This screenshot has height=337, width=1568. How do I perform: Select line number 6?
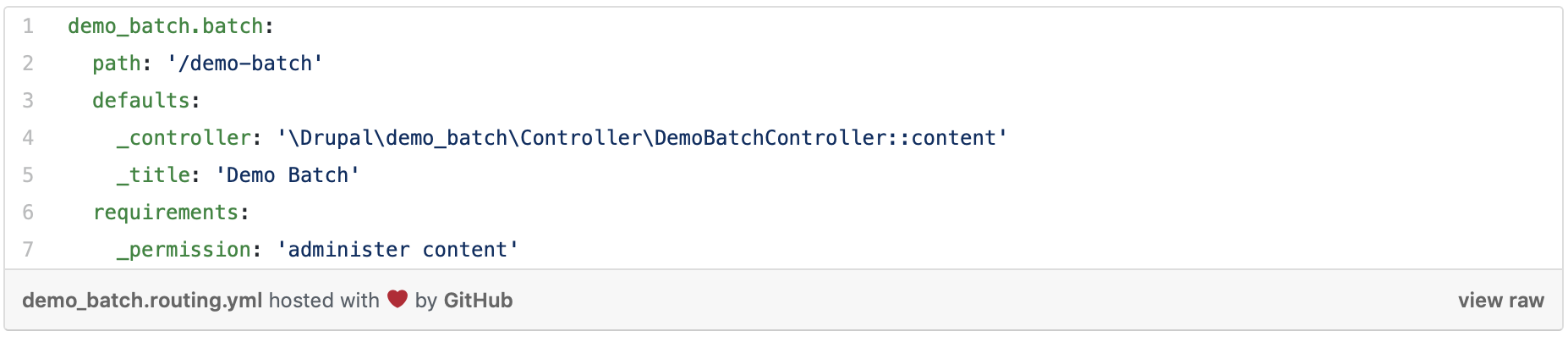(28, 213)
